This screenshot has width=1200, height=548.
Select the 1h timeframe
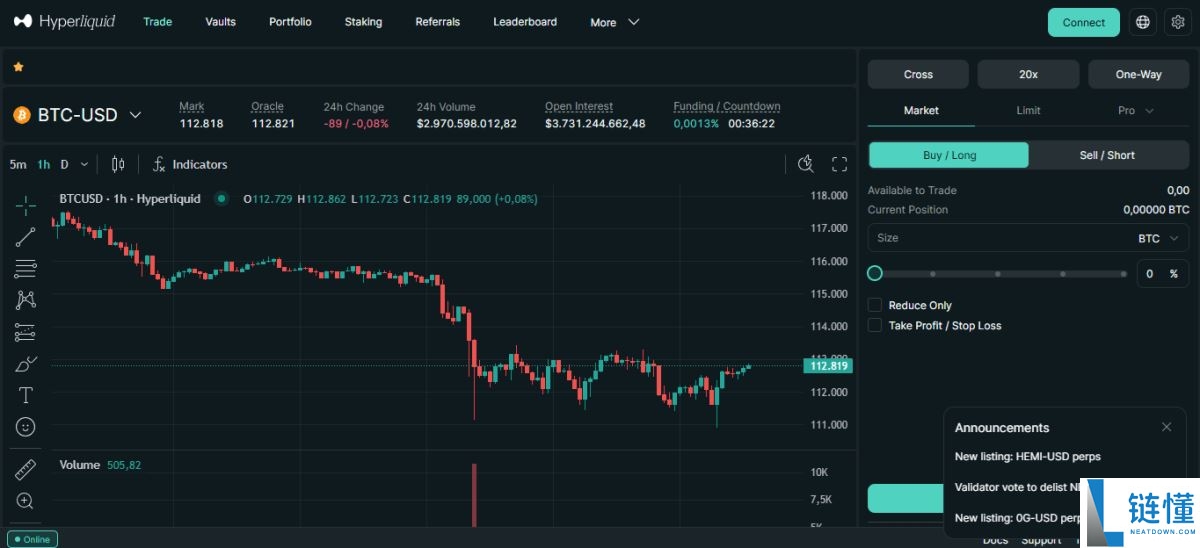44,164
